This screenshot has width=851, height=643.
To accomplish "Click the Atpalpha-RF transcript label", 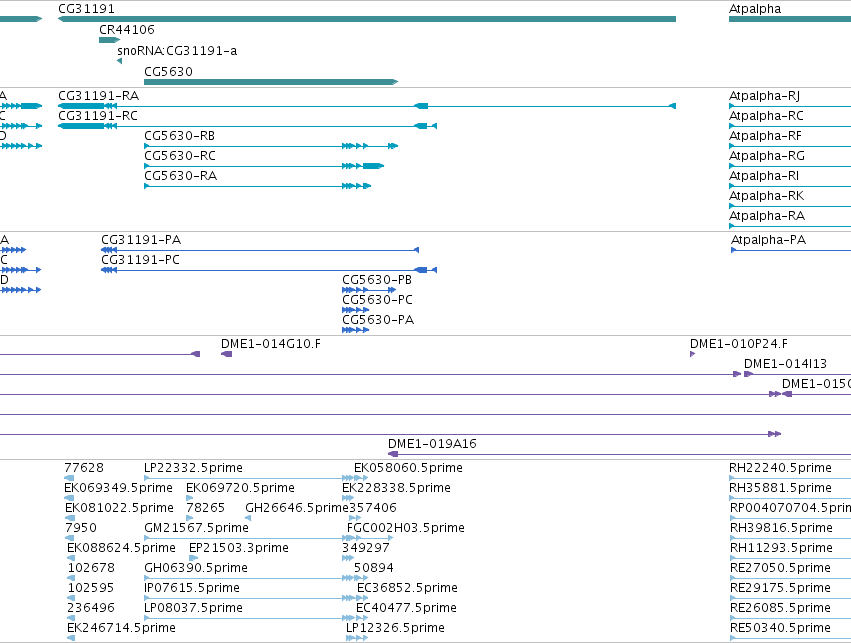I will pos(765,136).
